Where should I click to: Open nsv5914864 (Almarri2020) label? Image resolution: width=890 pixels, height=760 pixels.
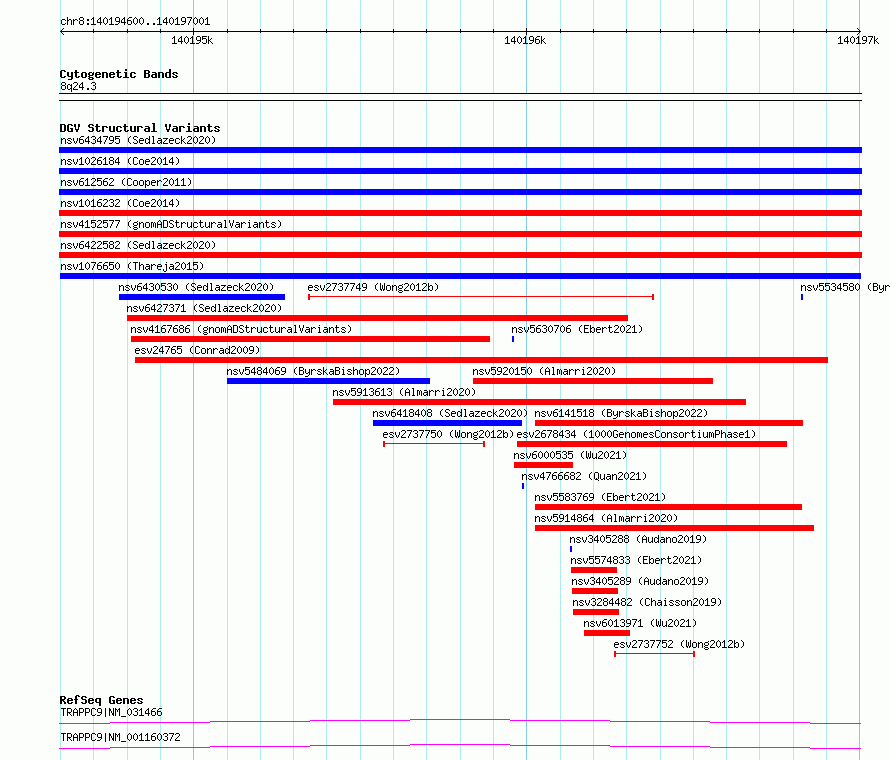coord(606,518)
